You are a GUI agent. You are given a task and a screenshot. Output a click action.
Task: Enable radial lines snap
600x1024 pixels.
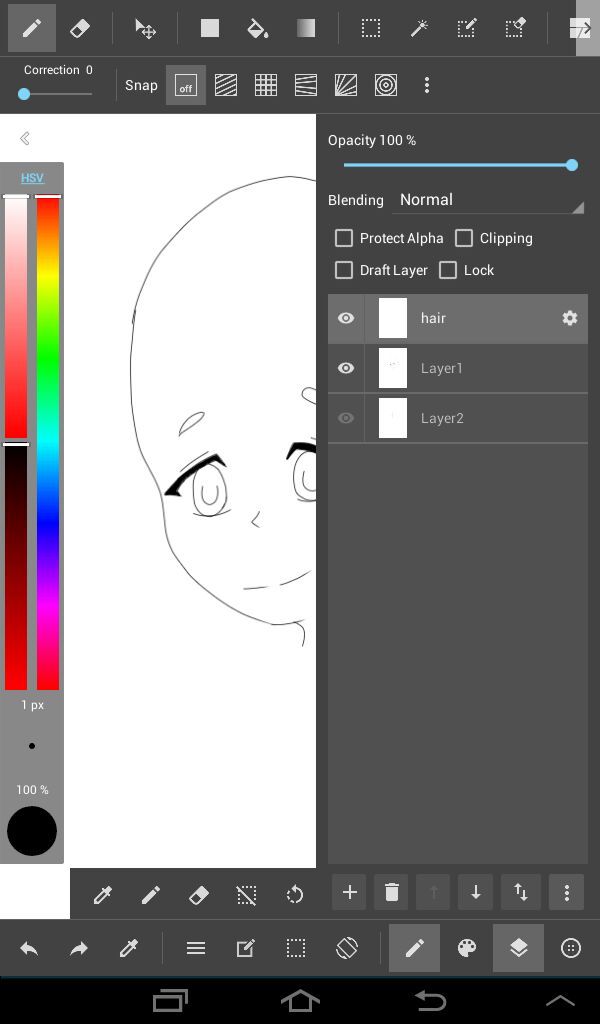click(x=345, y=85)
